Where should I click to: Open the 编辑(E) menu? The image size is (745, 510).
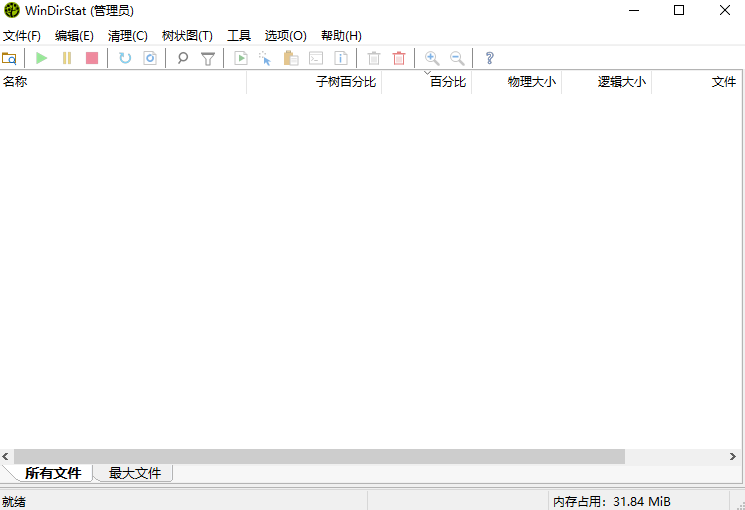coord(74,36)
